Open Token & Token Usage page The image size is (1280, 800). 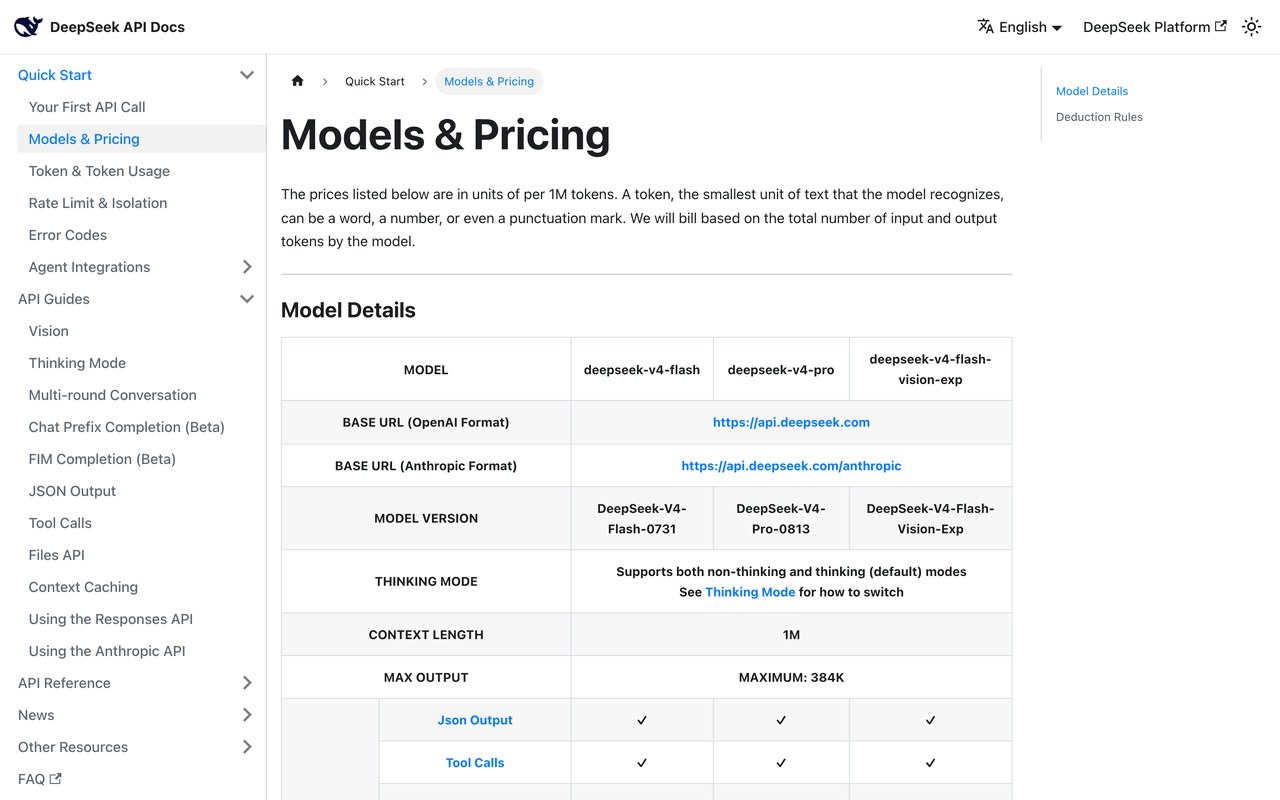tap(99, 171)
